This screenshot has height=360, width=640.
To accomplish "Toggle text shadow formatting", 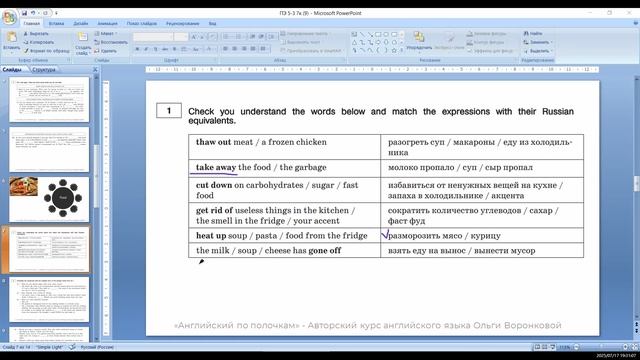I will pos(174,49).
